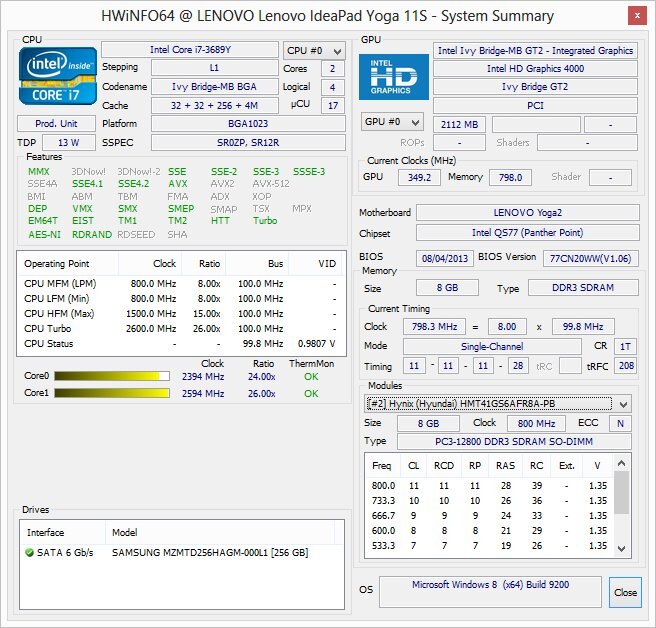Image resolution: width=656 pixels, height=628 pixels.
Task: Click the Intel HD Graphics 4000 field
Action: pos(535,68)
